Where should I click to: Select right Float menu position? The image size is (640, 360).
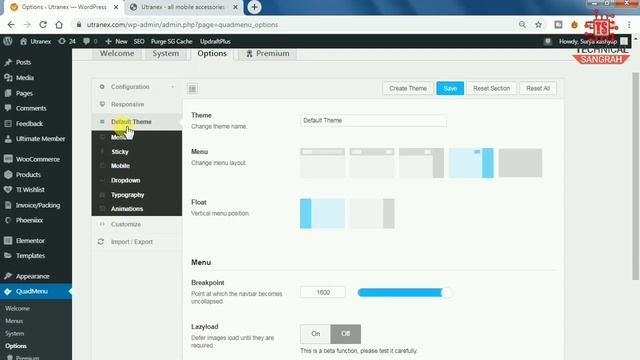pyautogui.click(x=372, y=213)
